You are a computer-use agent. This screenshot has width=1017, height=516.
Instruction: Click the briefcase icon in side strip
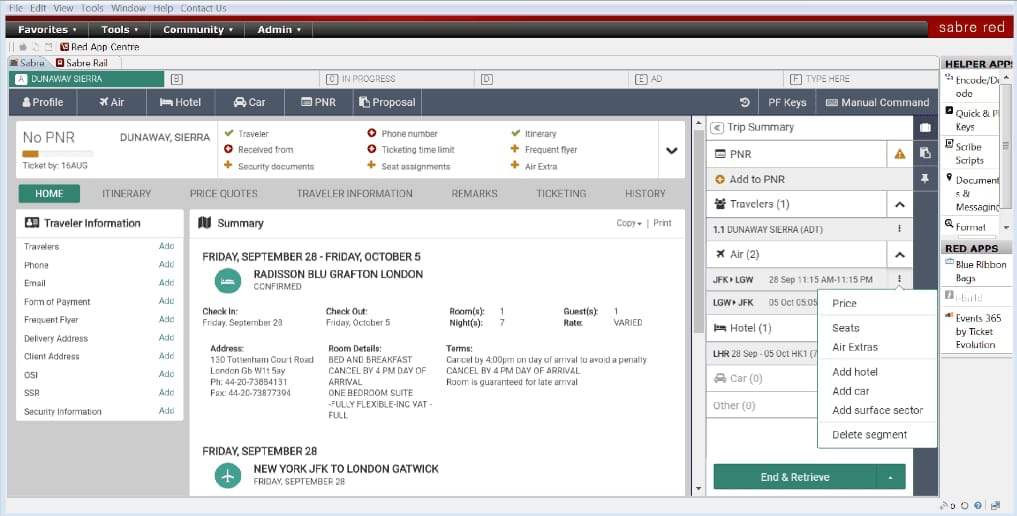pos(925,128)
